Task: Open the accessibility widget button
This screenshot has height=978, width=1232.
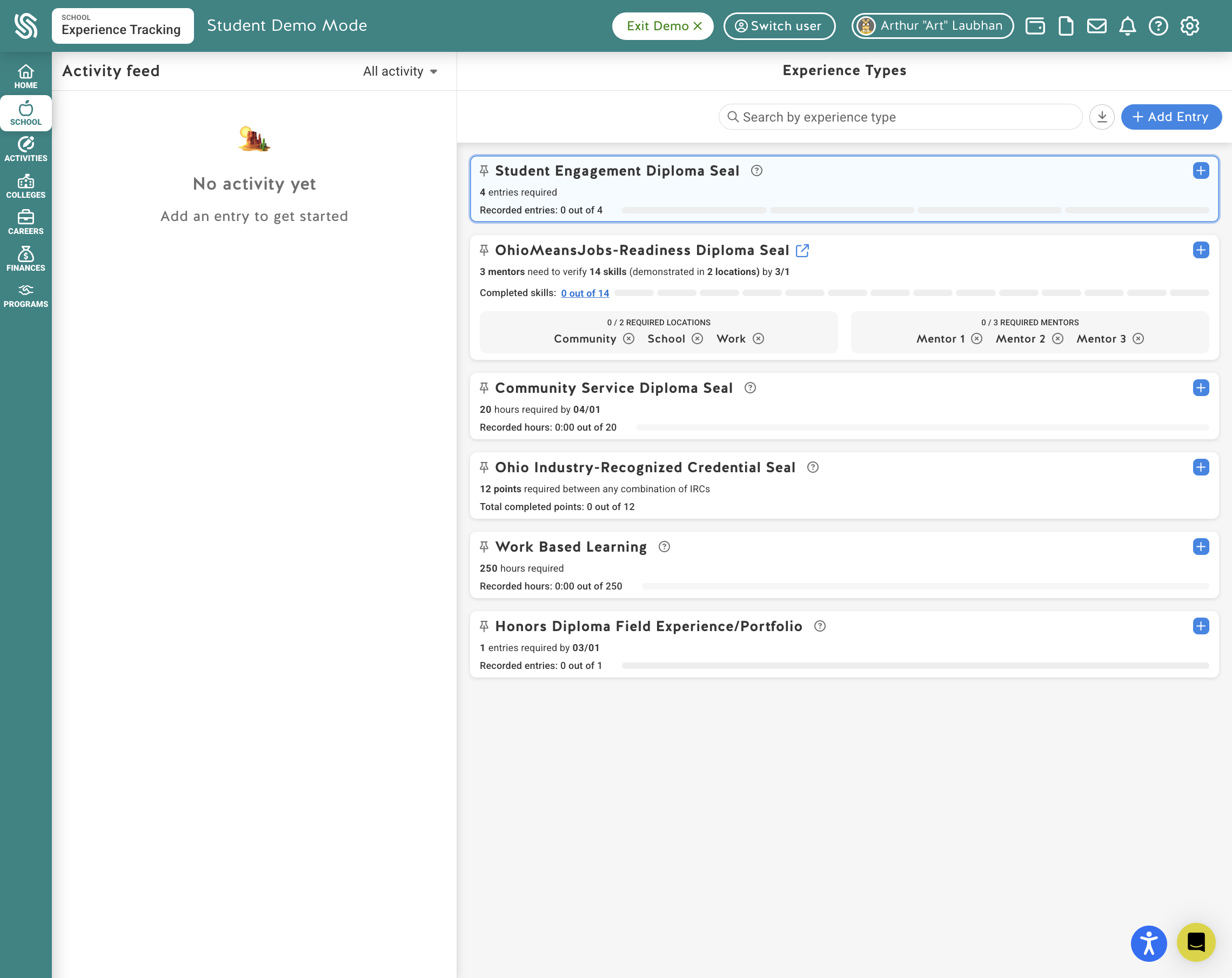Action: 1149,943
